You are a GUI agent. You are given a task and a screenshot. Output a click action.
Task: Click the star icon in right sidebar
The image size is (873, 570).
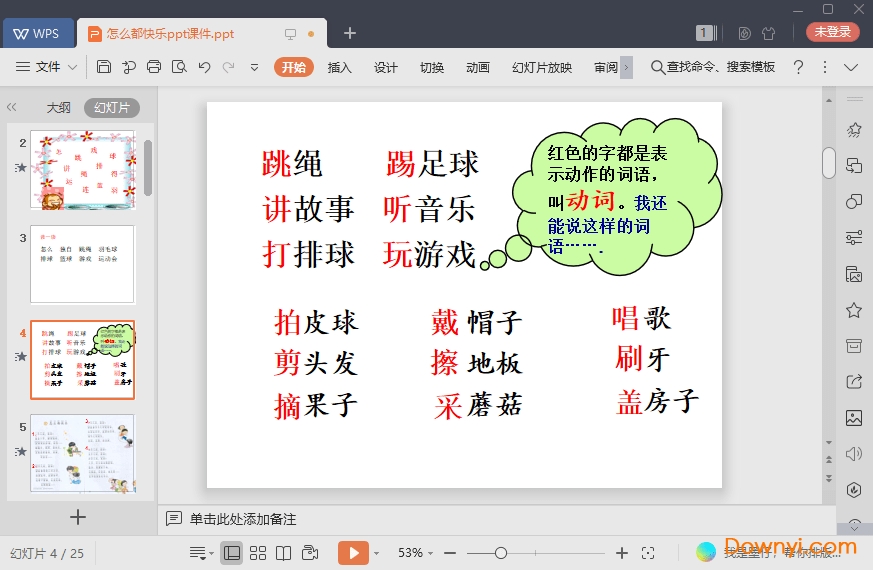(854, 310)
